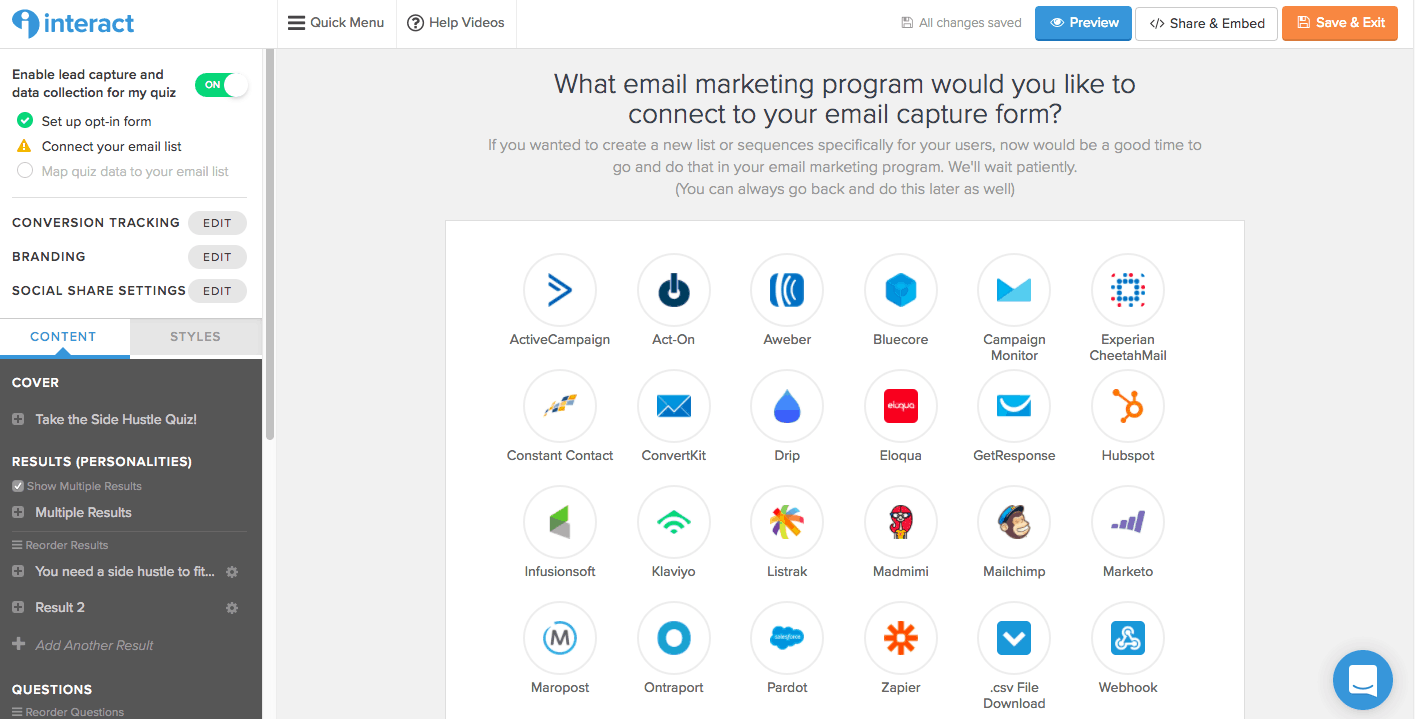The image size is (1415, 719).
Task: Select the Drip email provider icon
Action: point(786,406)
